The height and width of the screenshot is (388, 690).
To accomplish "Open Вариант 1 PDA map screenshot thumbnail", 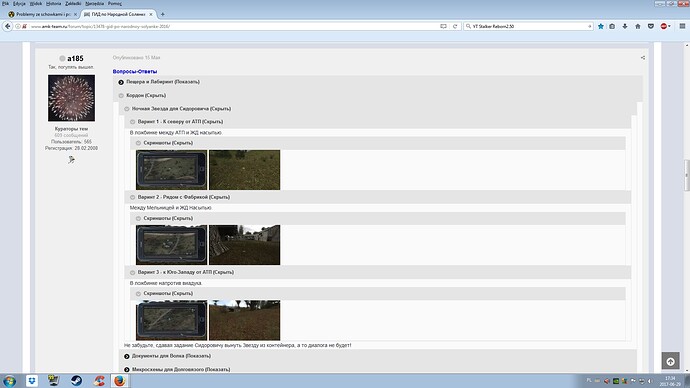I will (x=171, y=170).
